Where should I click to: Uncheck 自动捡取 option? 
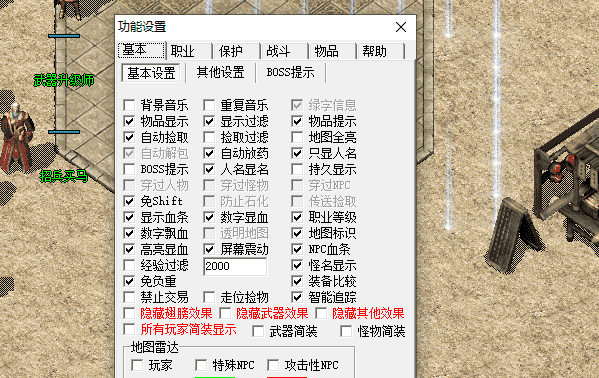129,137
